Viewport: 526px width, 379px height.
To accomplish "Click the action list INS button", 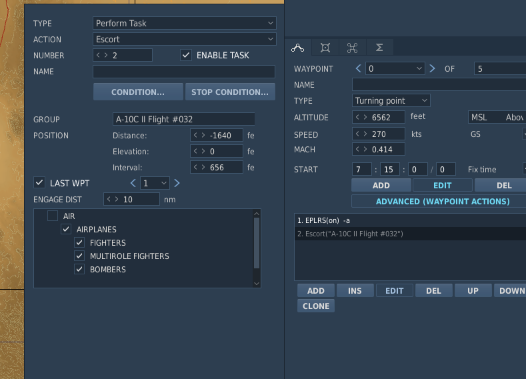I will pos(355,291).
